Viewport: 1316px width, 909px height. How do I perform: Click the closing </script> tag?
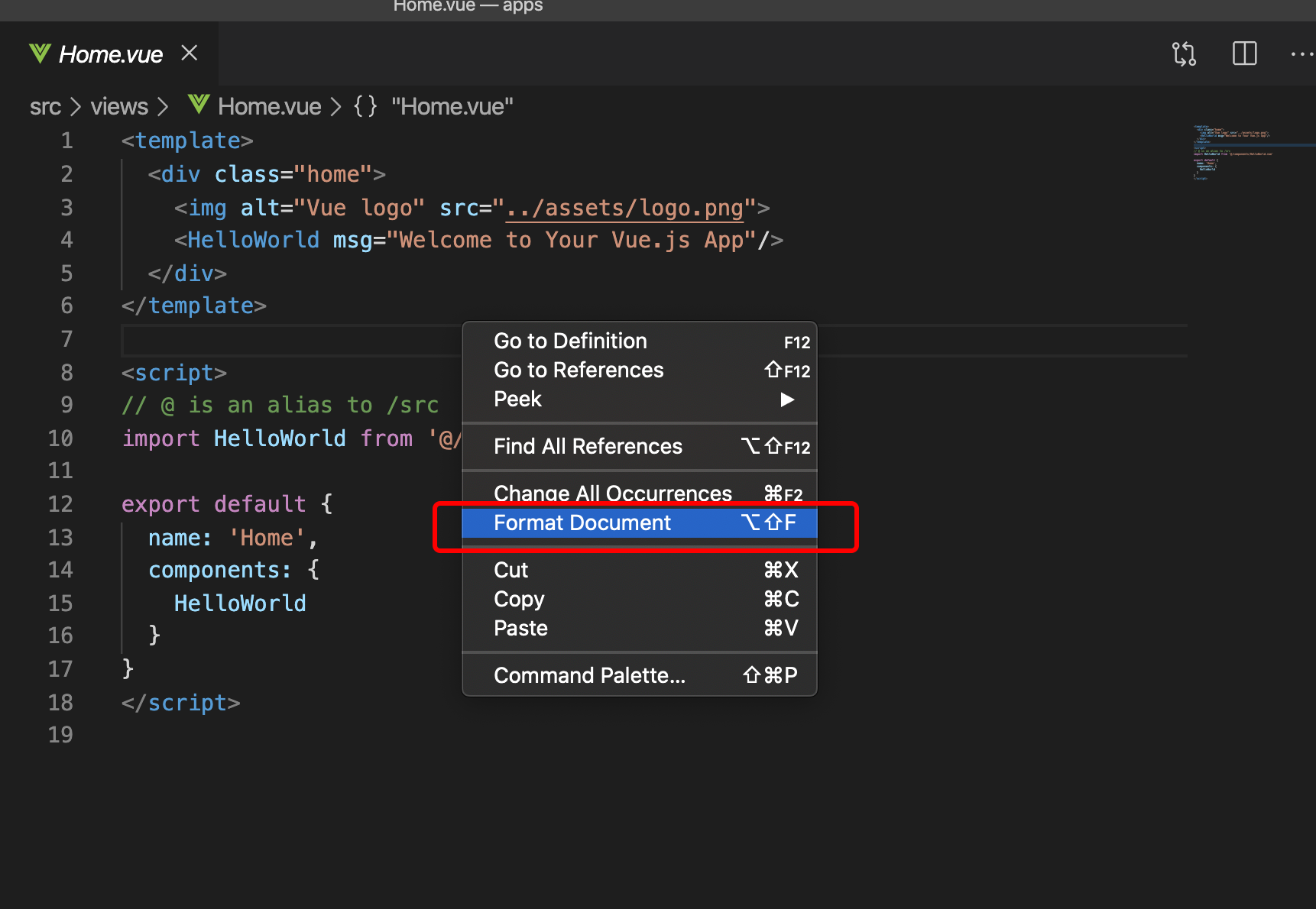pyautogui.click(x=181, y=703)
